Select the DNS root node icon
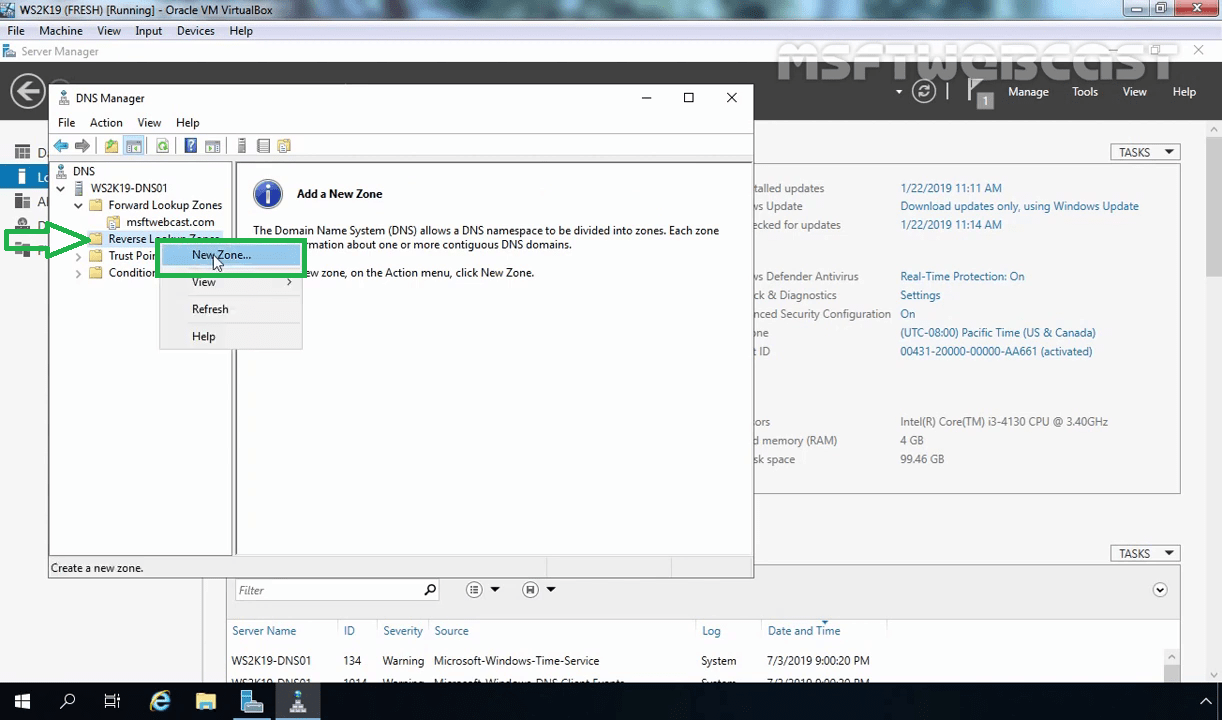The width and height of the screenshot is (1222, 720). pos(61,171)
